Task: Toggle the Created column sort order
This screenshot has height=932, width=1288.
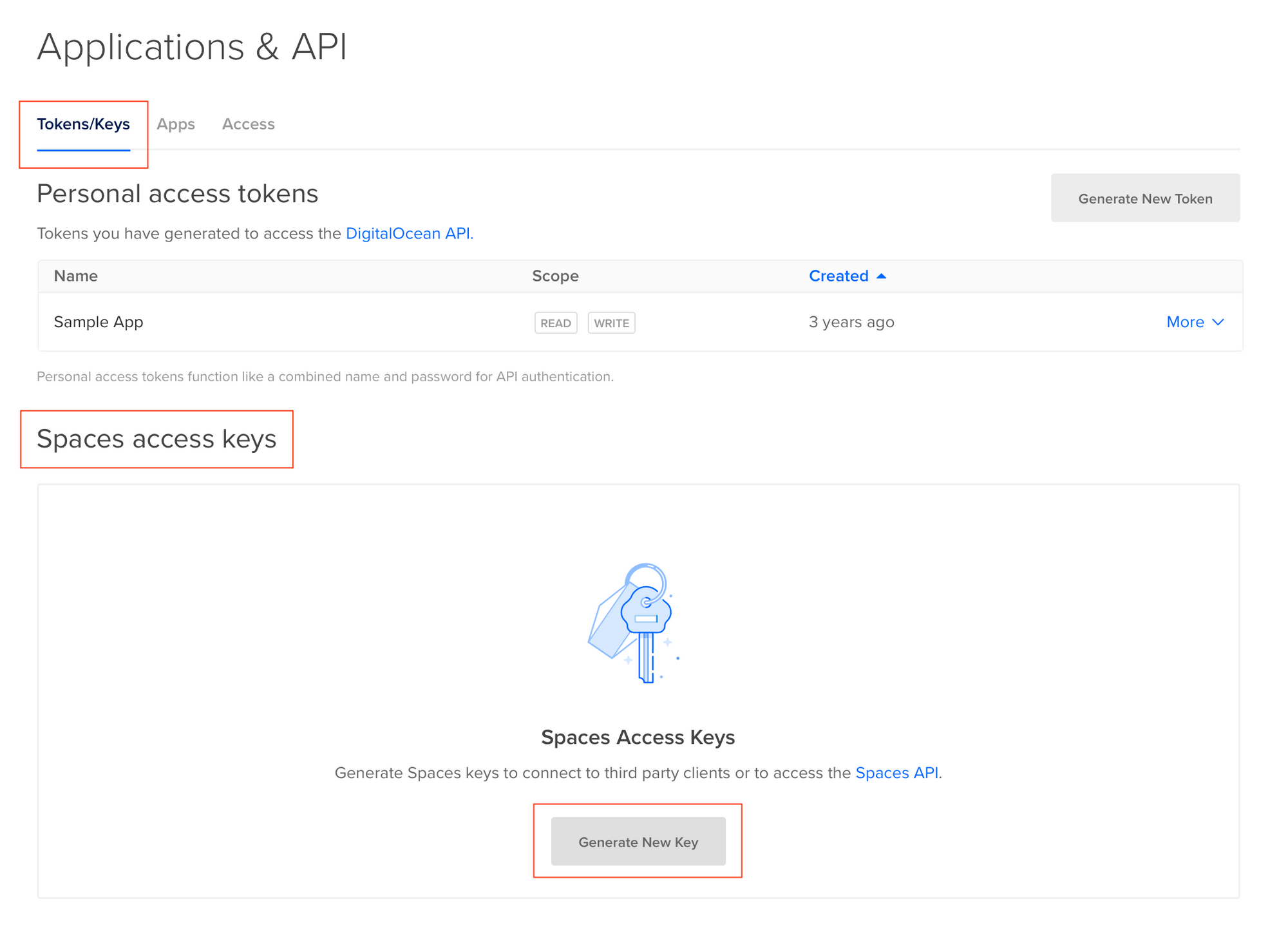Action: [839, 276]
